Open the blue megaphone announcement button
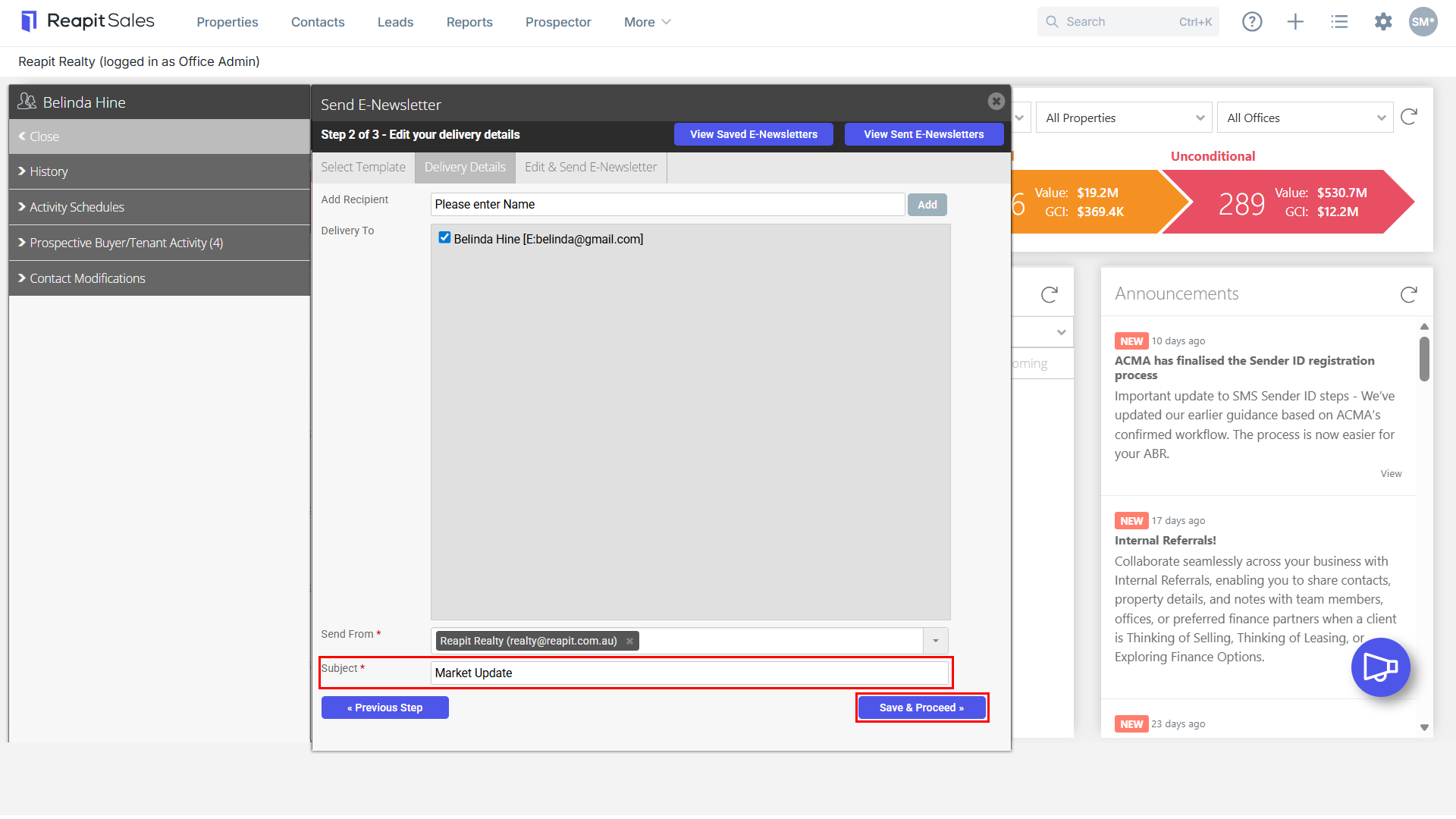 click(x=1380, y=667)
